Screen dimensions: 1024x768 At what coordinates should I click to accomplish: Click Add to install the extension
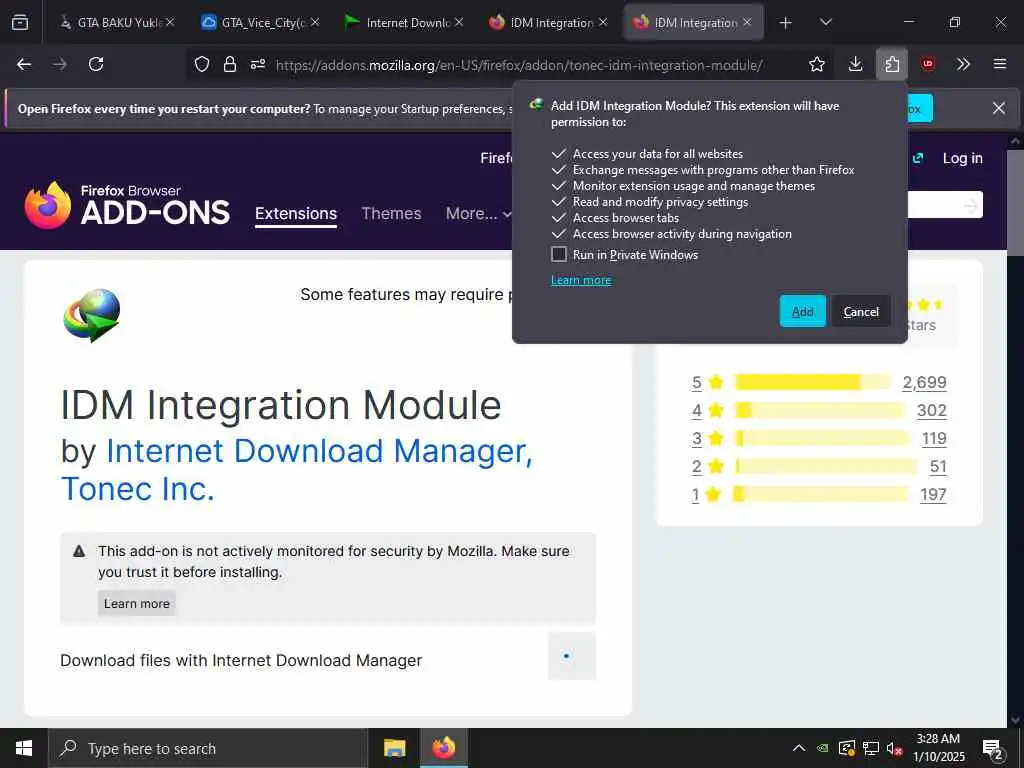[x=803, y=312]
